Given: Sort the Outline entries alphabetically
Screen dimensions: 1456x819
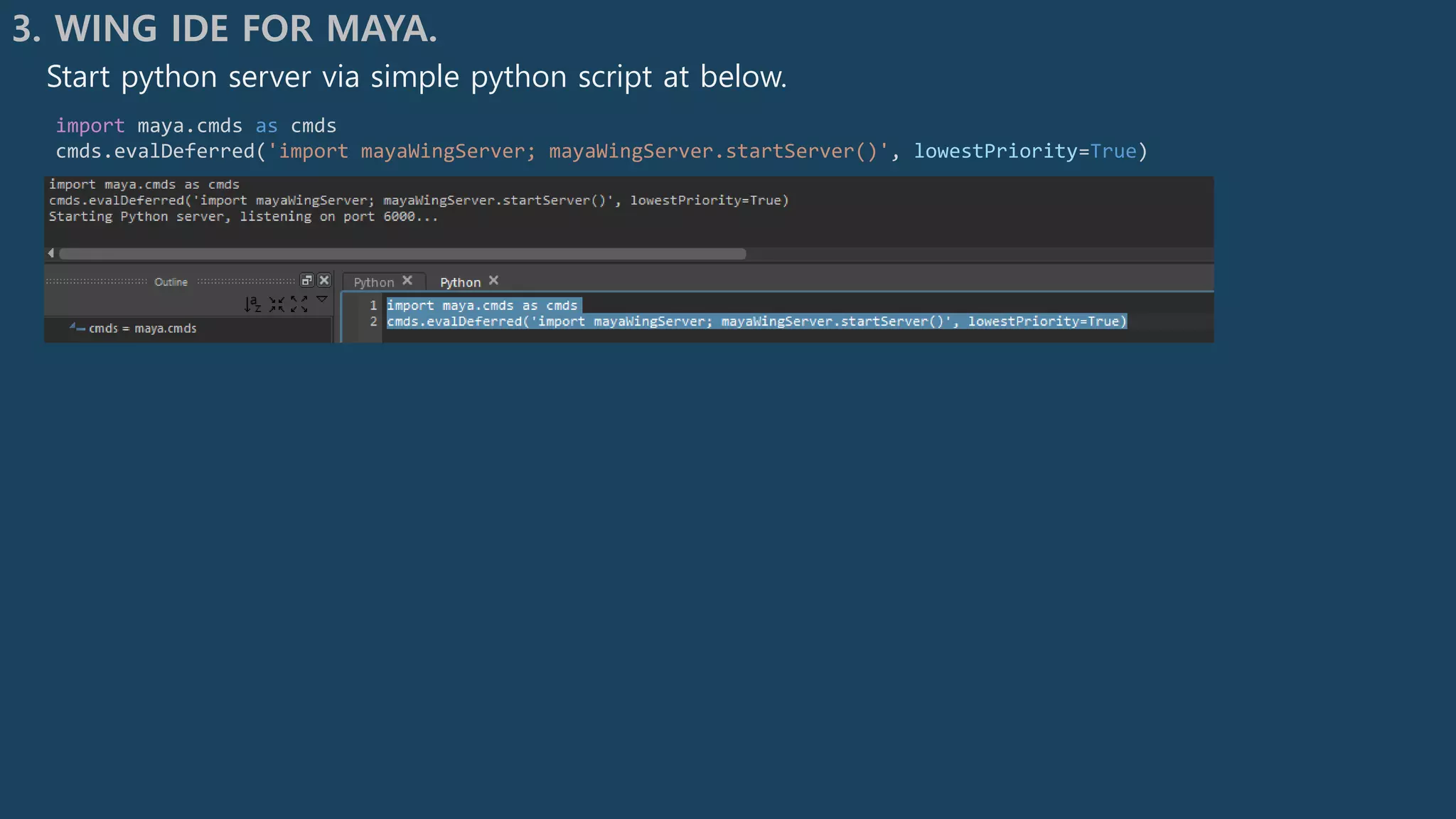Looking at the screenshot, I should click(x=252, y=304).
